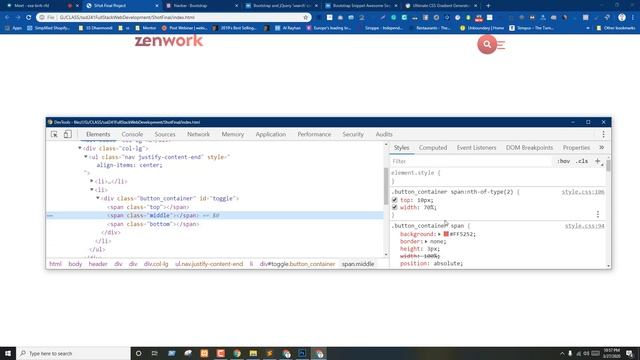Screen dimensions: 640x360
Task: Click the red search icon on webpage
Action: click(x=487, y=44)
